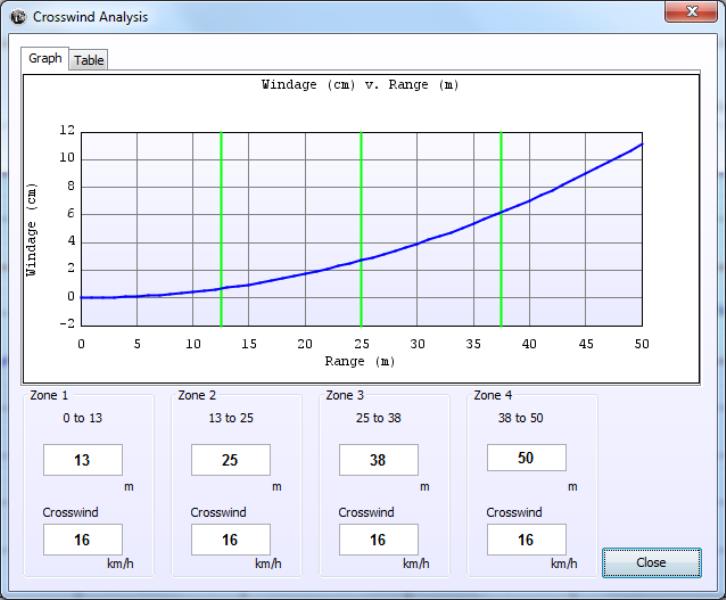
Task: Click the Zone 4 range field showing 50
Action: pyautogui.click(x=526, y=458)
